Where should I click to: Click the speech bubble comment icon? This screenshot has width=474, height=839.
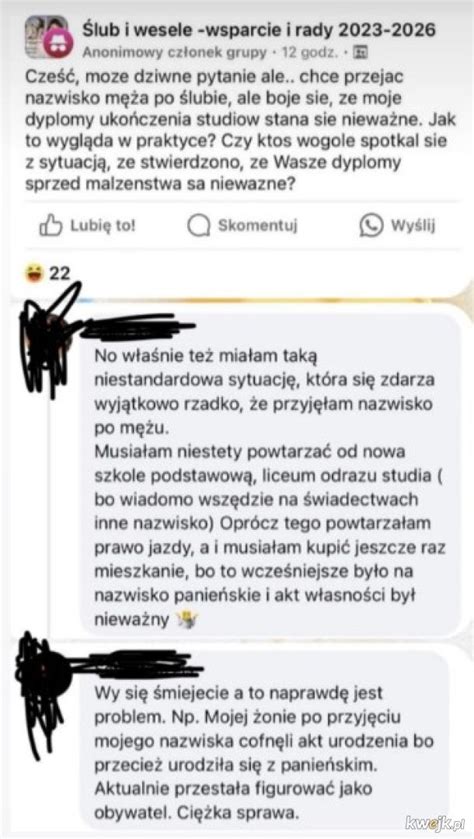click(x=198, y=226)
